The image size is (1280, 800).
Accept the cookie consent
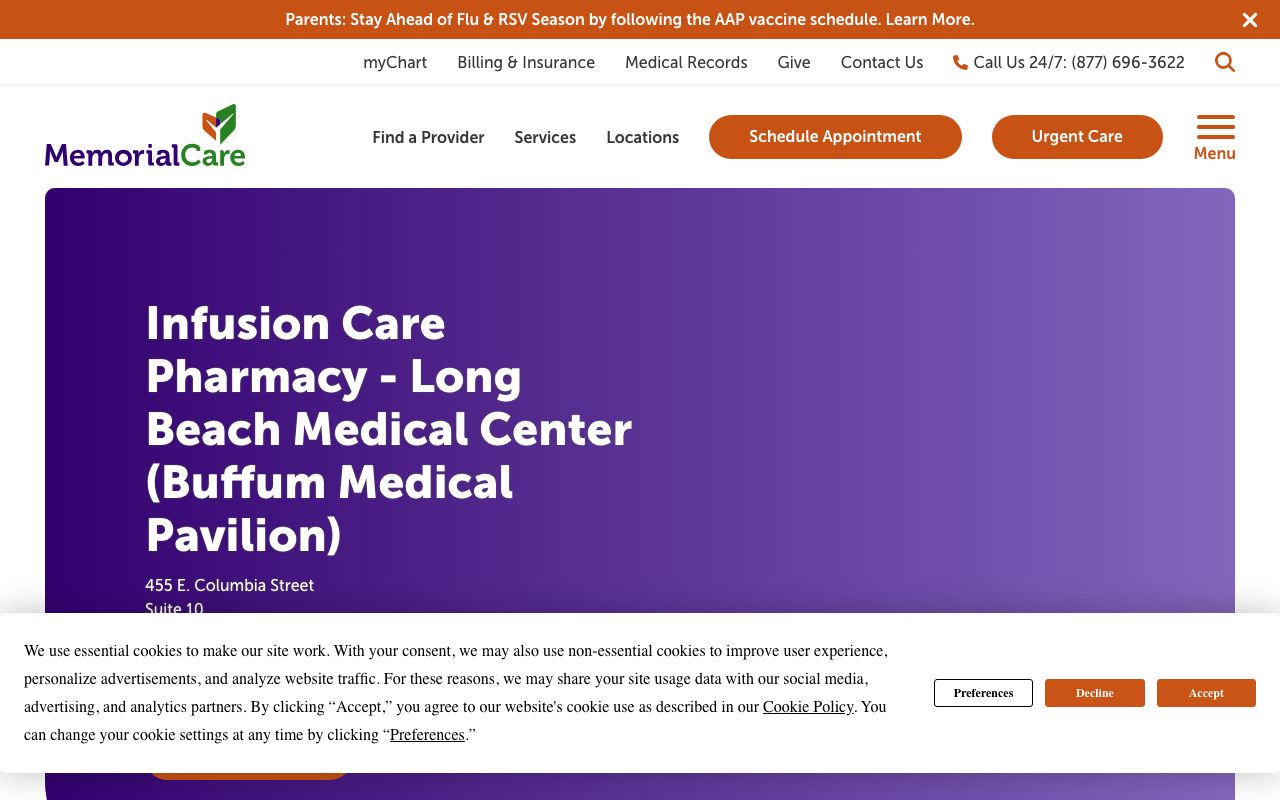point(1206,693)
